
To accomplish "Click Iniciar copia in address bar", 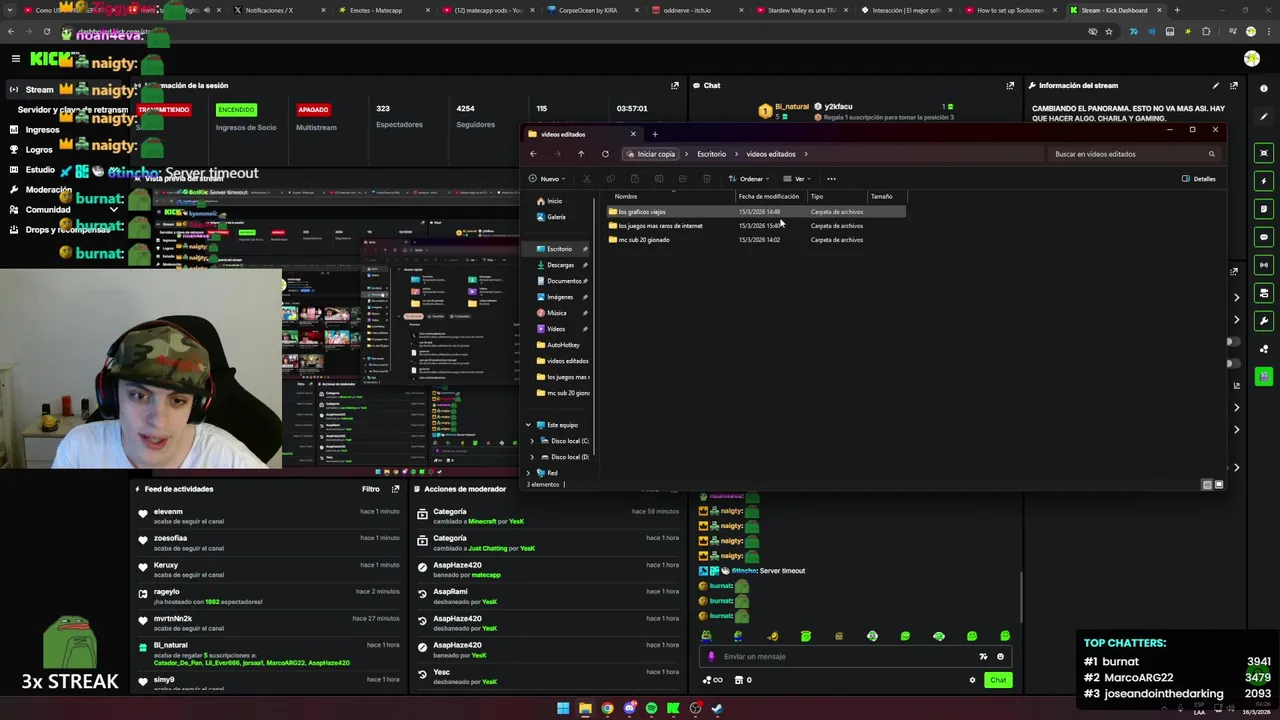I will coord(651,154).
